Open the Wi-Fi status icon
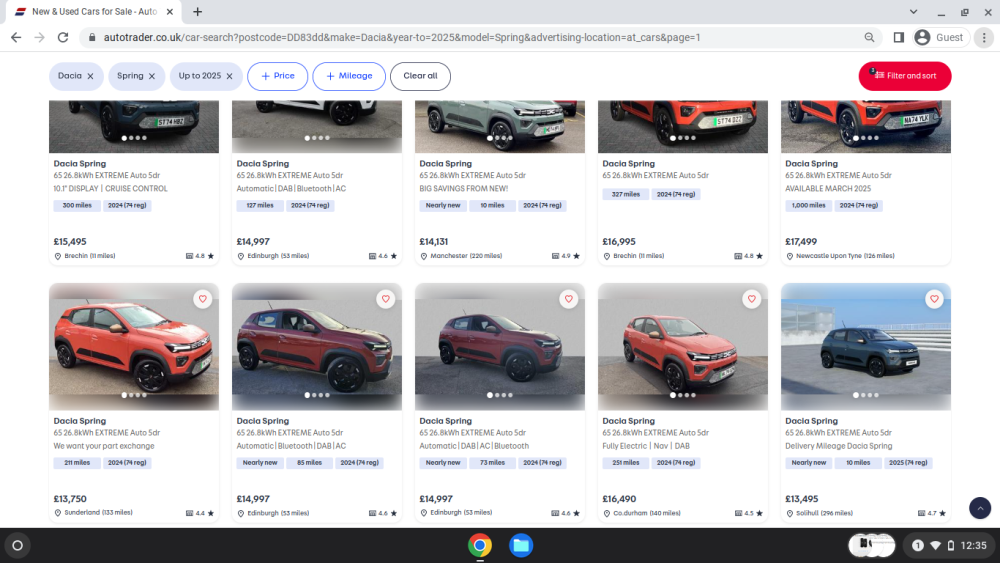Screen dimensions: 1000x563 (936, 546)
